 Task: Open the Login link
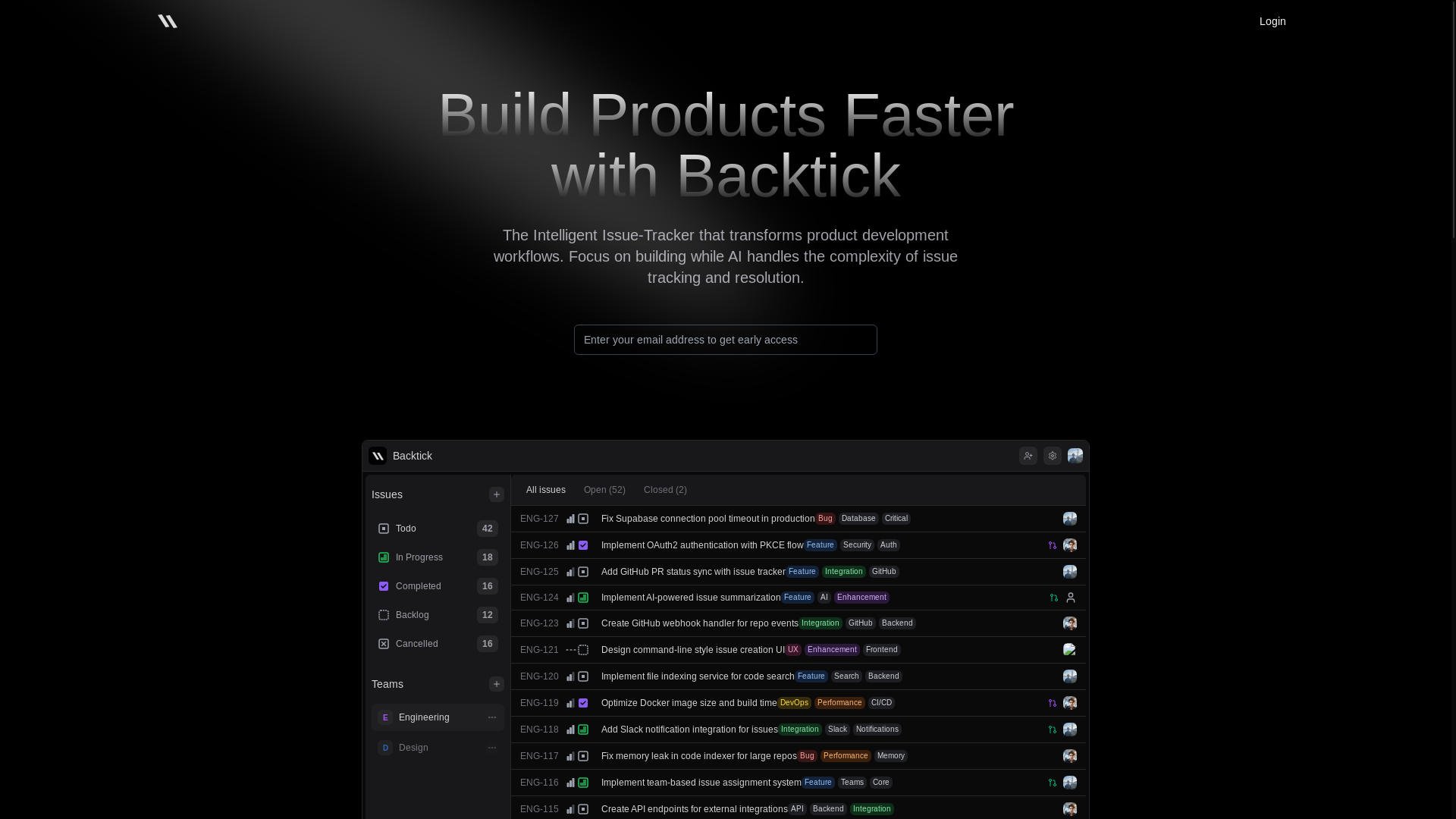tap(1272, 21)
